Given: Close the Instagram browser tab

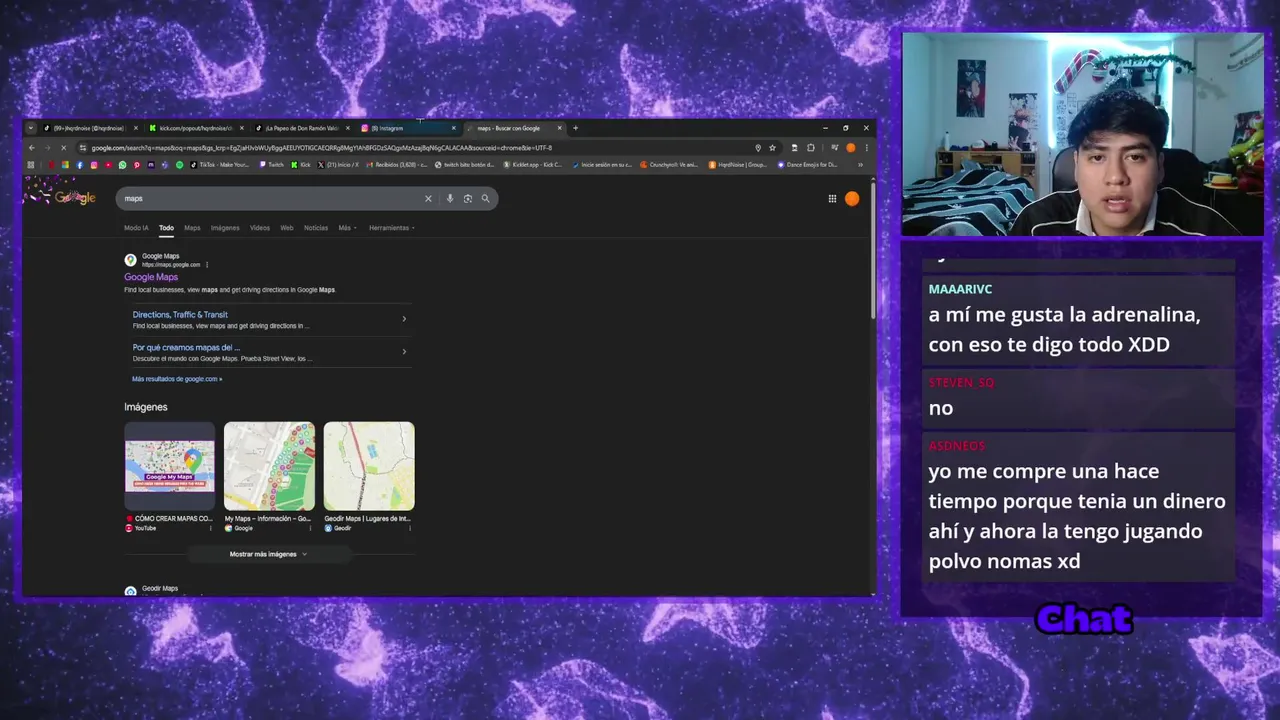Looking at the screenshot, I should click(x=453, y=128).
